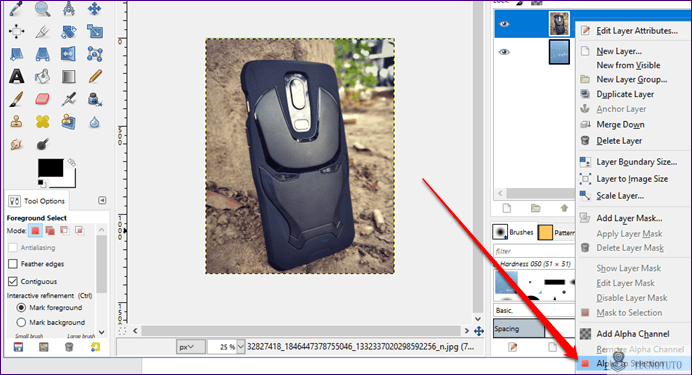Select the Blur/Sharpen droplet tool
The image size is (692, 375).
(94, 122)
